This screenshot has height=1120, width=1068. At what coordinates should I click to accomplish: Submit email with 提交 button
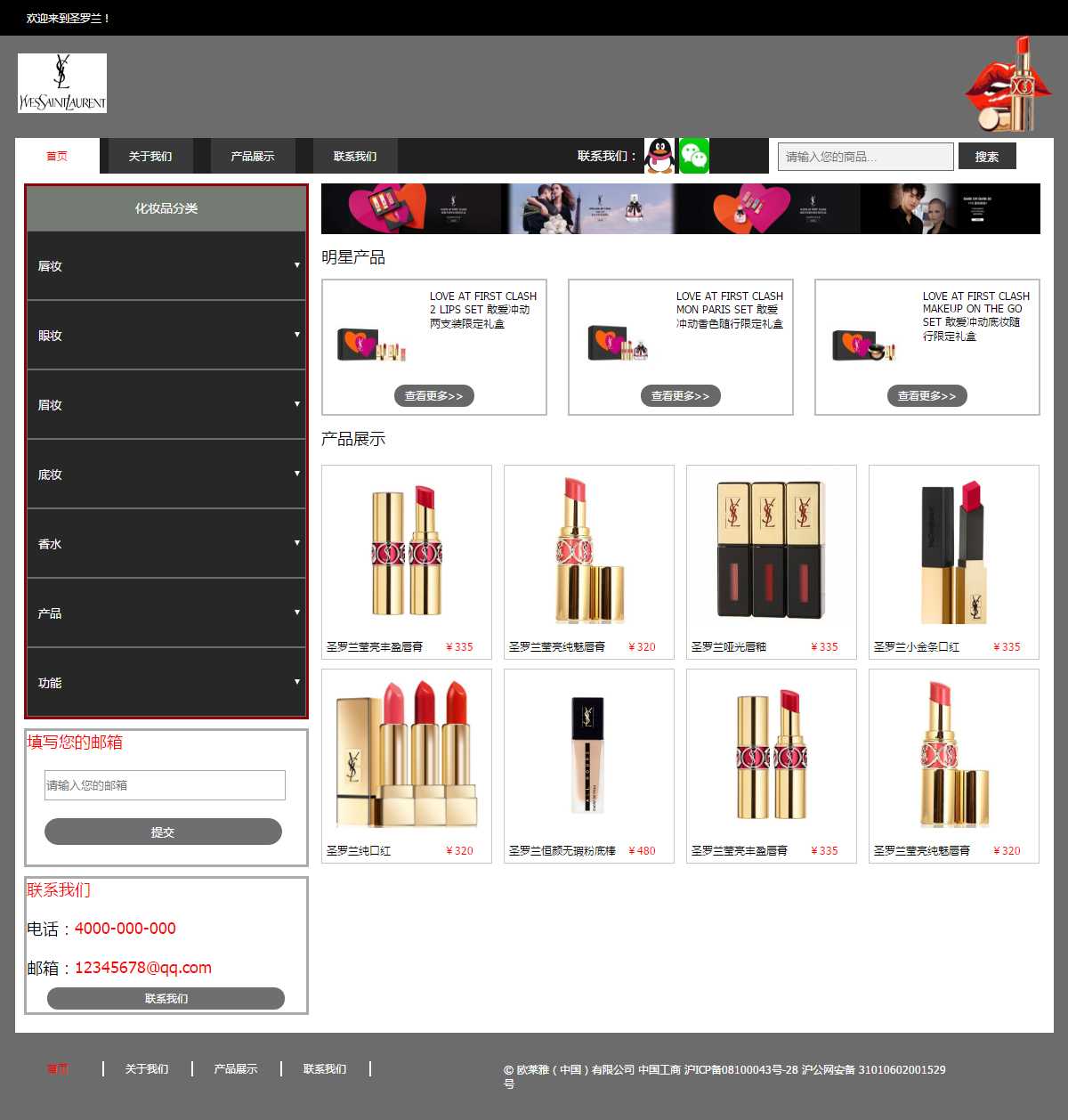click(163, 832)
